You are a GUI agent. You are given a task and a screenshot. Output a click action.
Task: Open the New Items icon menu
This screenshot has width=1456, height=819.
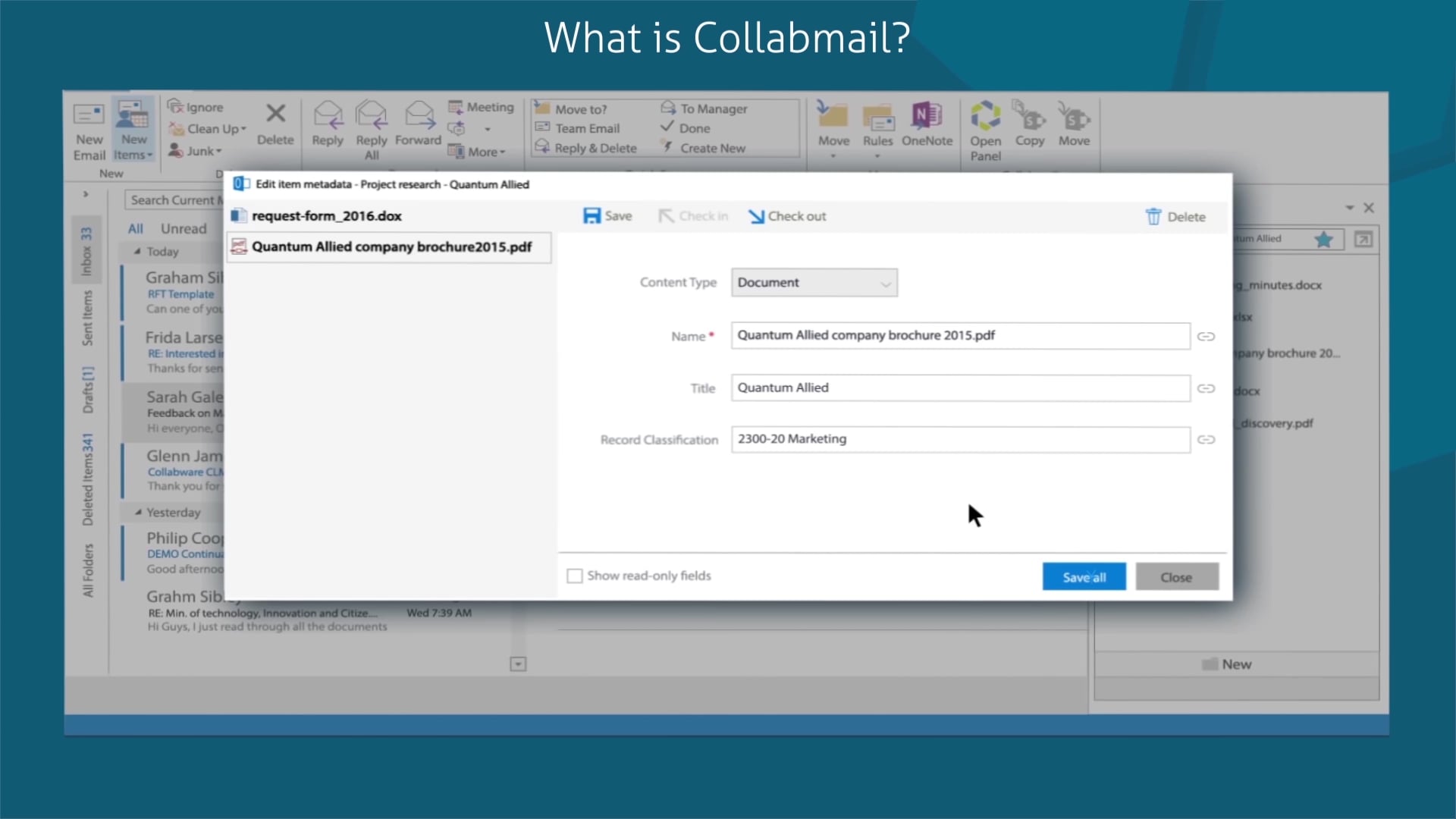pyautogui.click(x=133, y=130)
